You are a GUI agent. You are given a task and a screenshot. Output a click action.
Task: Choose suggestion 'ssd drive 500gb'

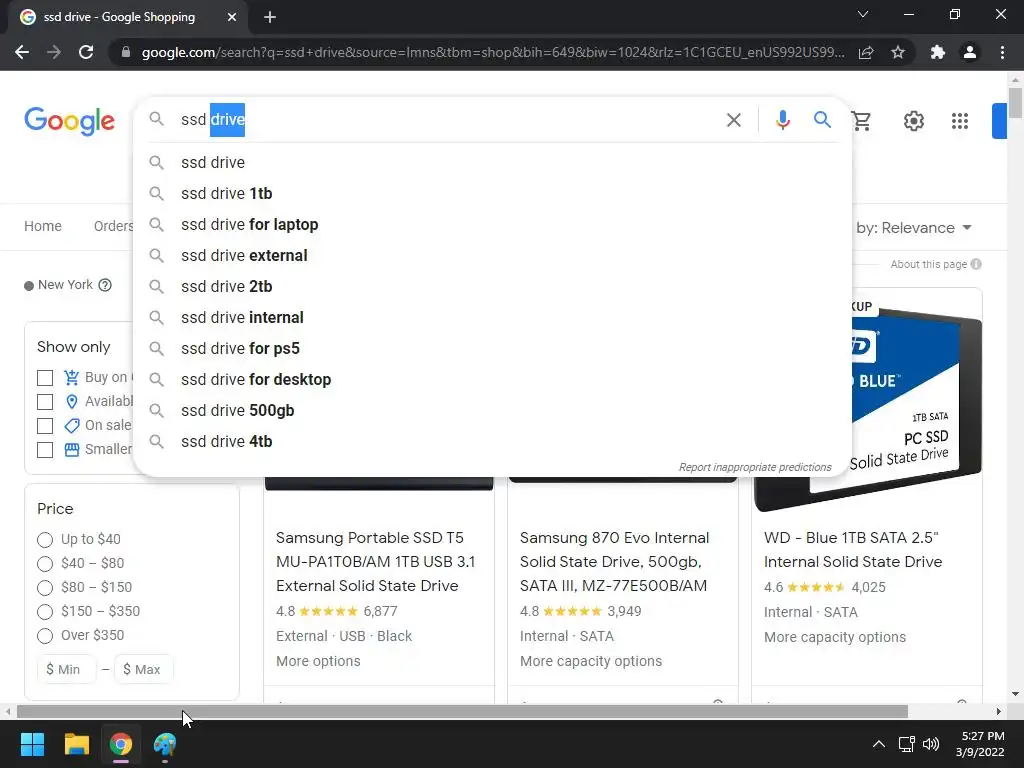[492, 411]
